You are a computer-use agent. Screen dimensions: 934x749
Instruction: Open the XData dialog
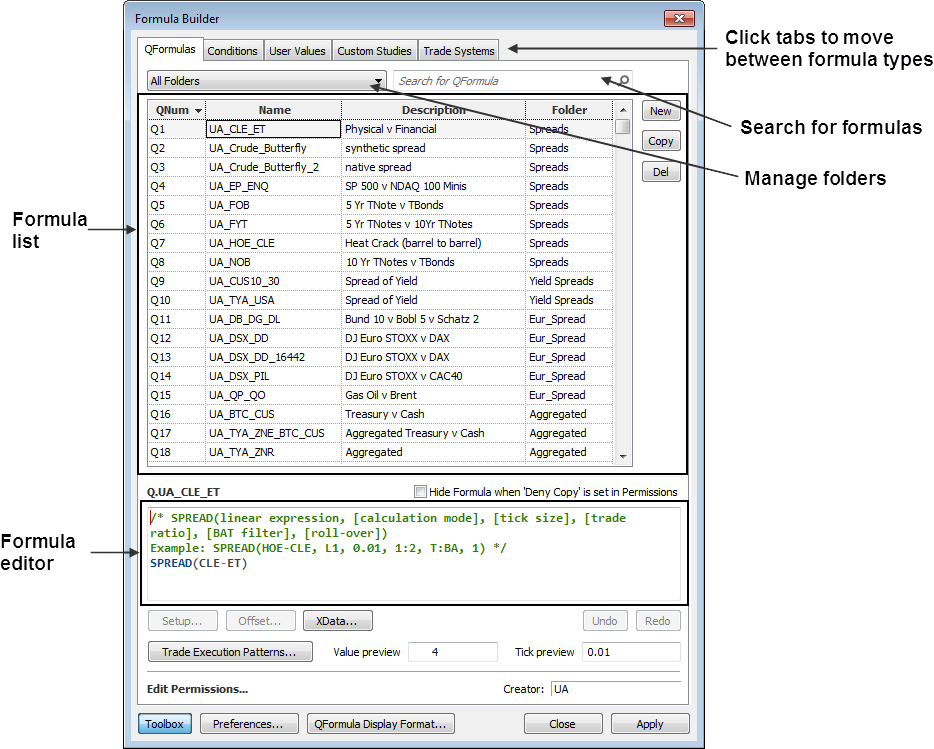point(337,621)
